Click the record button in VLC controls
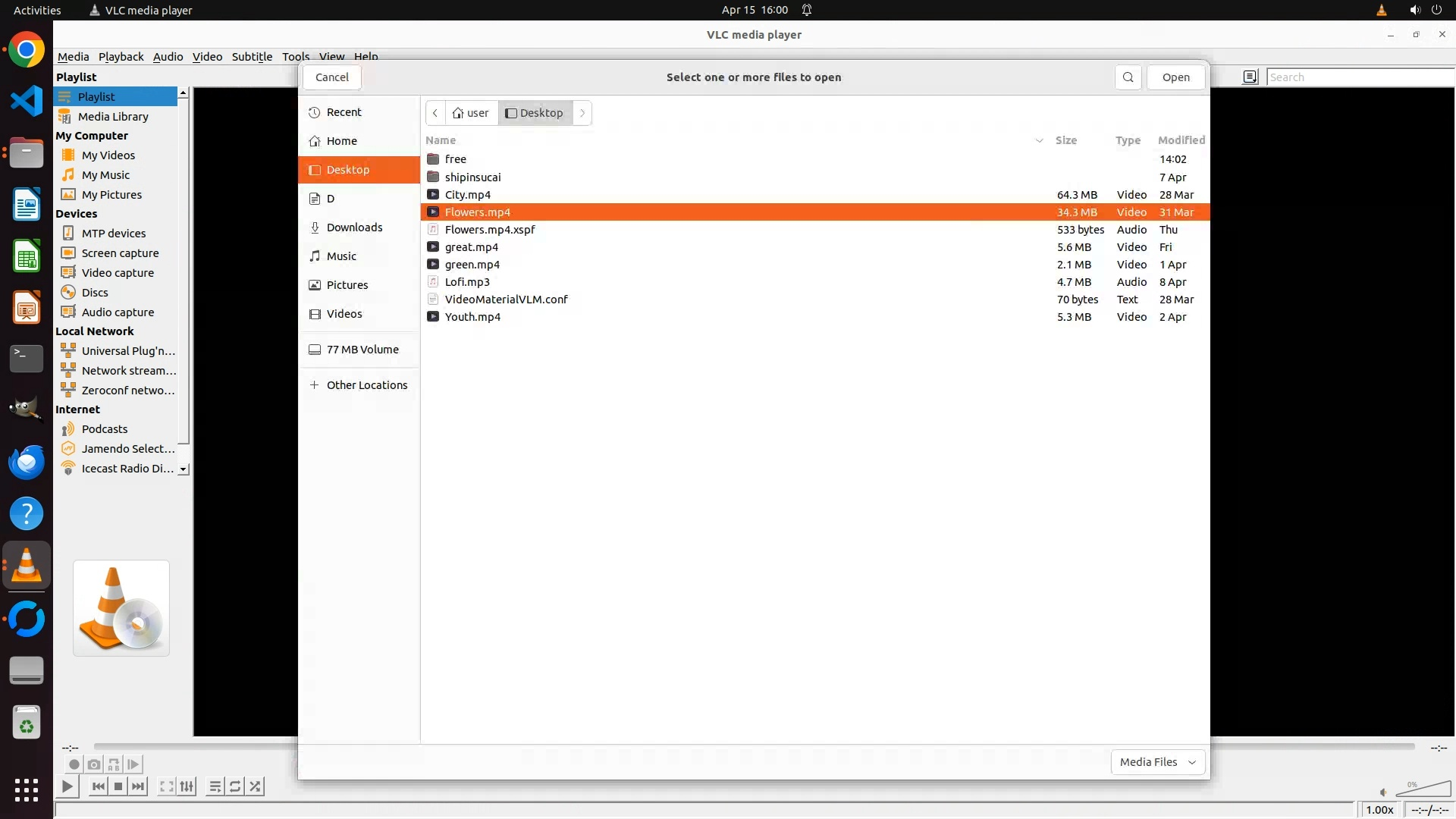This screenshot has width=1456, height=819. [74, 764]
